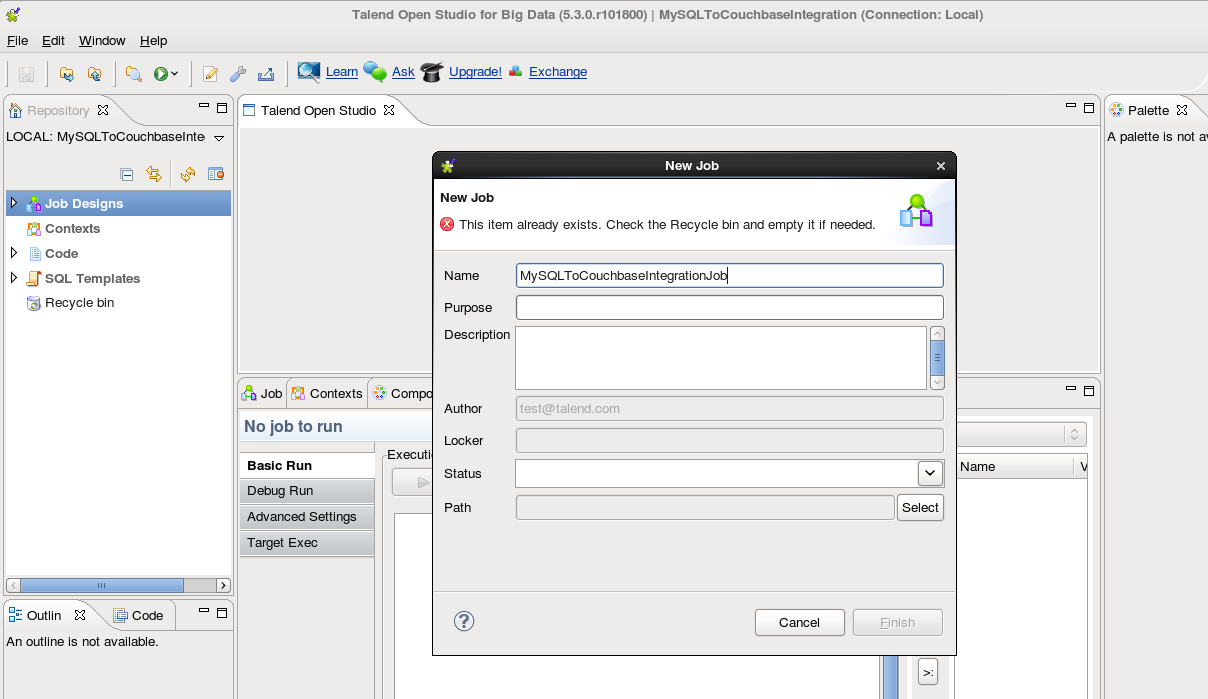Click the Purpose text field
Viewport: 1208px width, 699px height.
[x=729, y=307]
